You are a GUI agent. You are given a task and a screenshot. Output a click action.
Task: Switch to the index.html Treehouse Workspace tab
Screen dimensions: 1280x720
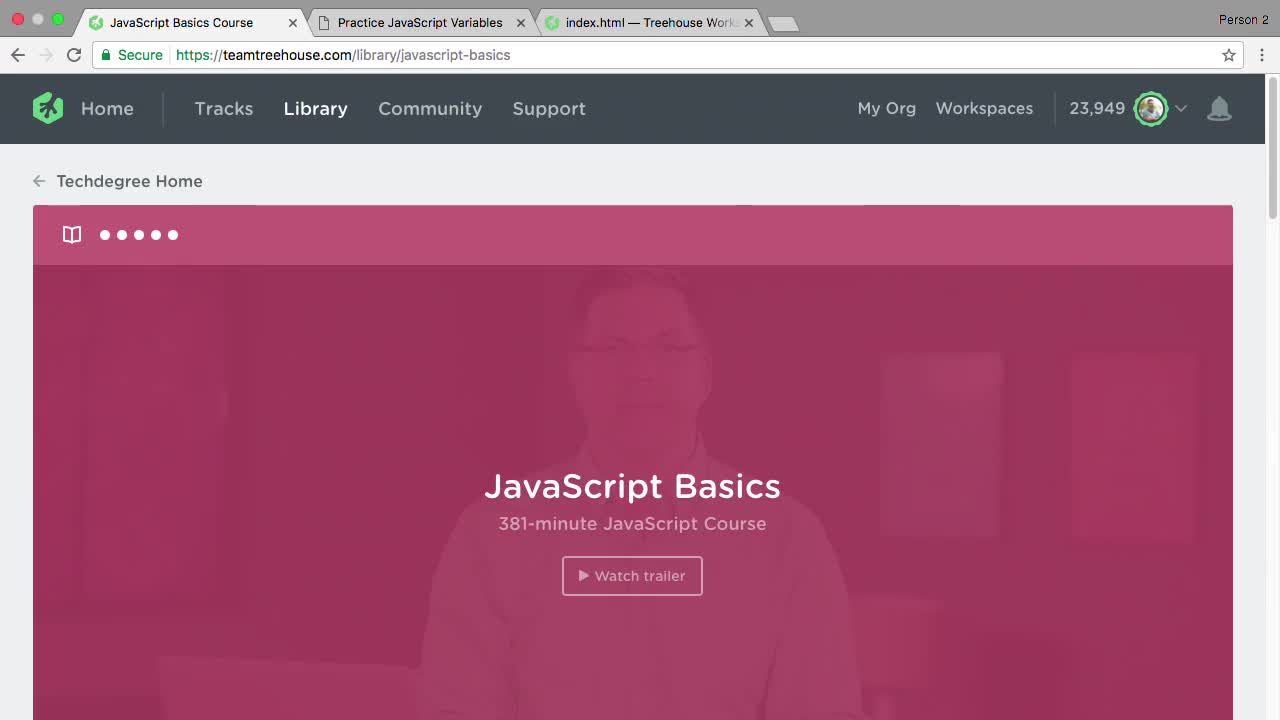(x=645, y=22)
